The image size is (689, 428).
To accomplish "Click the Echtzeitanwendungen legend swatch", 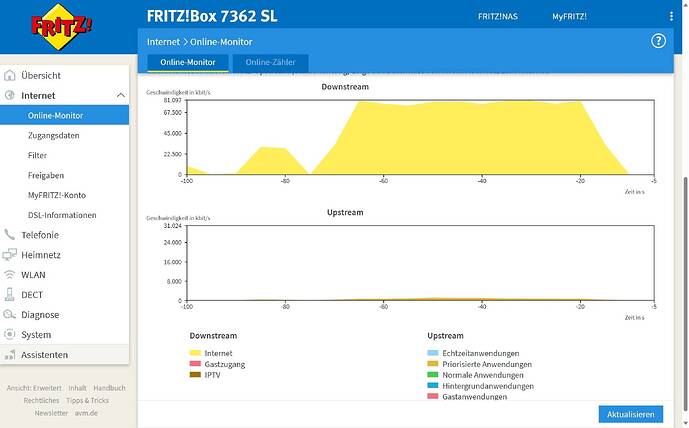I will click(433, 353).
